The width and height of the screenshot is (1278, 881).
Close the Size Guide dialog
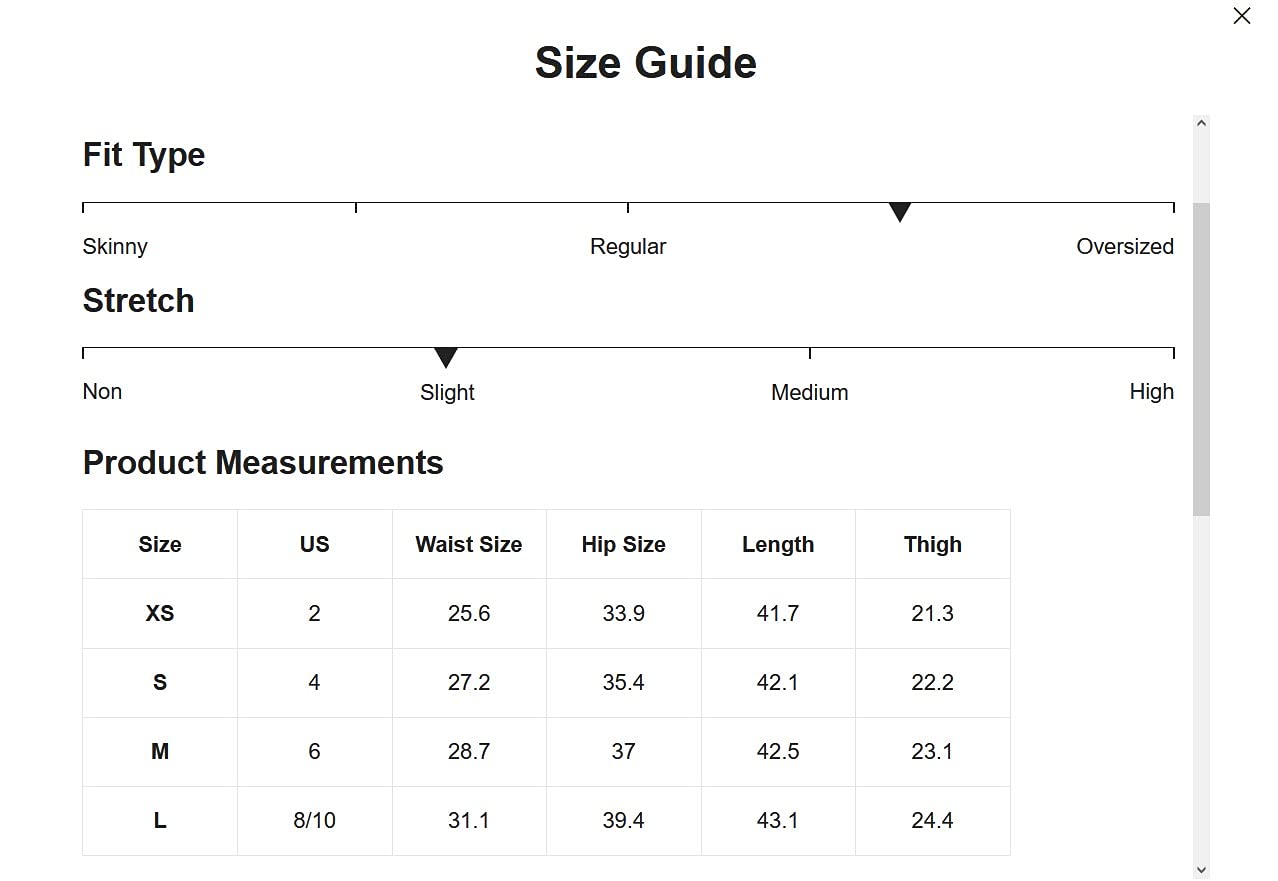coord(1241,16)
